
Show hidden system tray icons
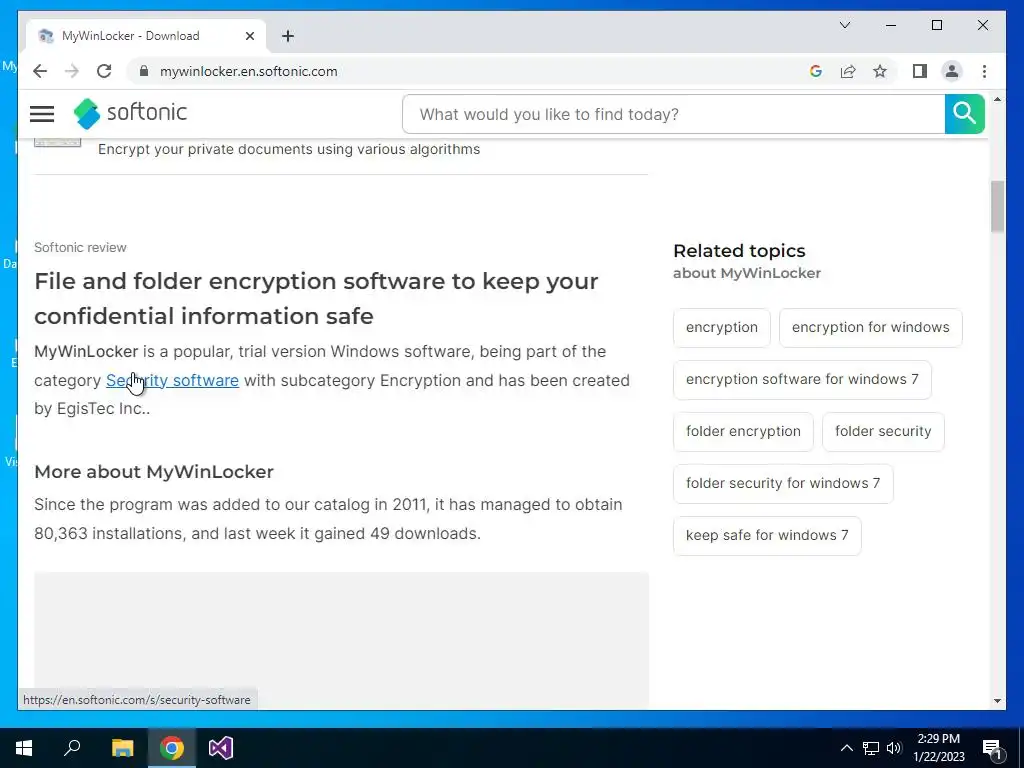pyautogui.click(x=846, y=748)
